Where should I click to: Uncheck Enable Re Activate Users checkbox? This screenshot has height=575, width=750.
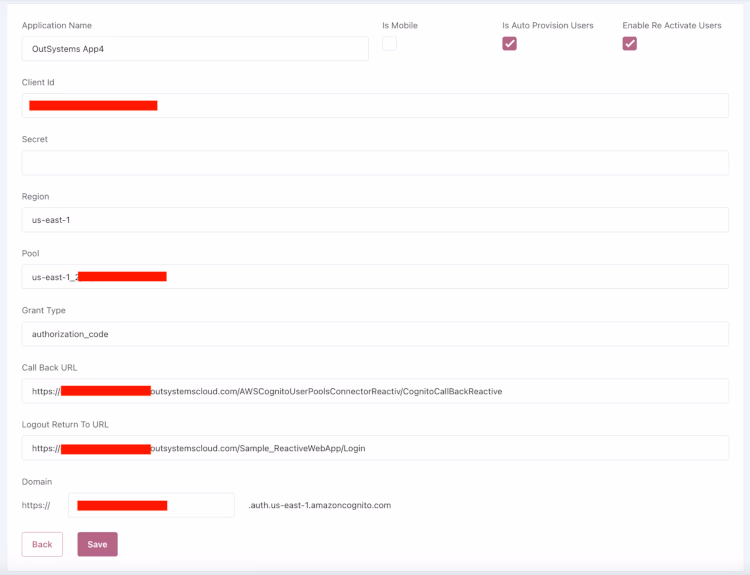pyautogui.click(x=629, y=44)
